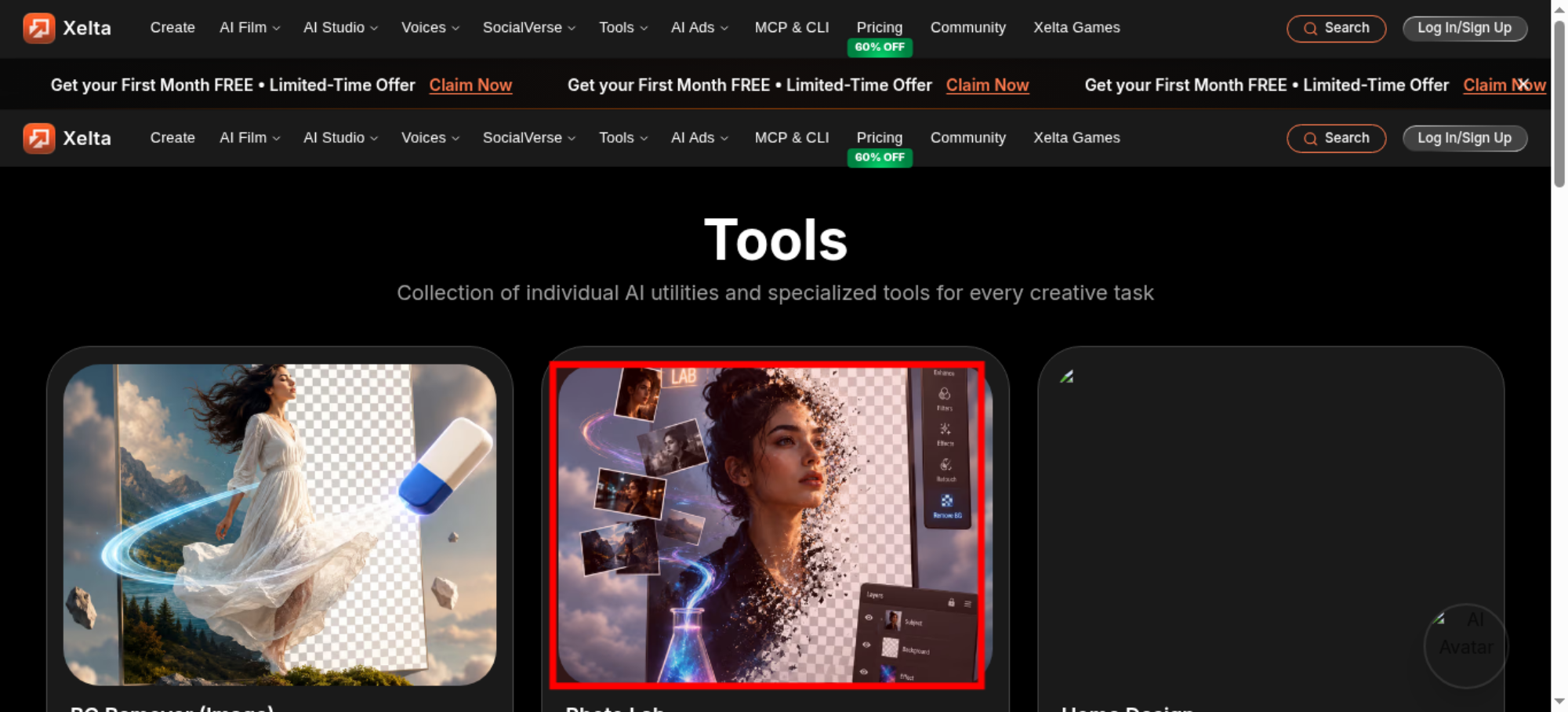The height and width of the screenshot is (712, 1568).
Task: Expand SocialVerse dropdown in second navbar
Action: (529, 137)
